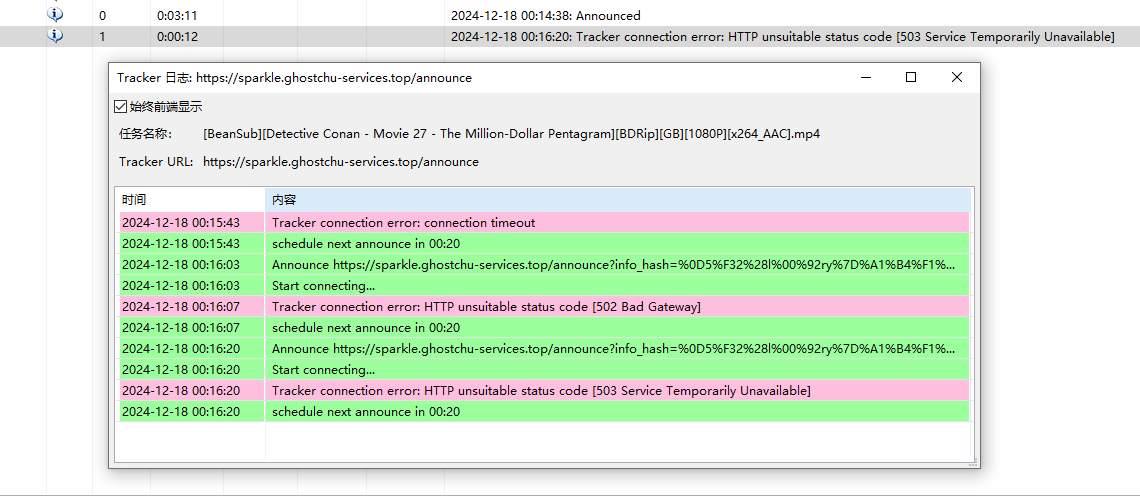Click the info icon in tracker row 0
The image size is (1140, 496).
56,15
